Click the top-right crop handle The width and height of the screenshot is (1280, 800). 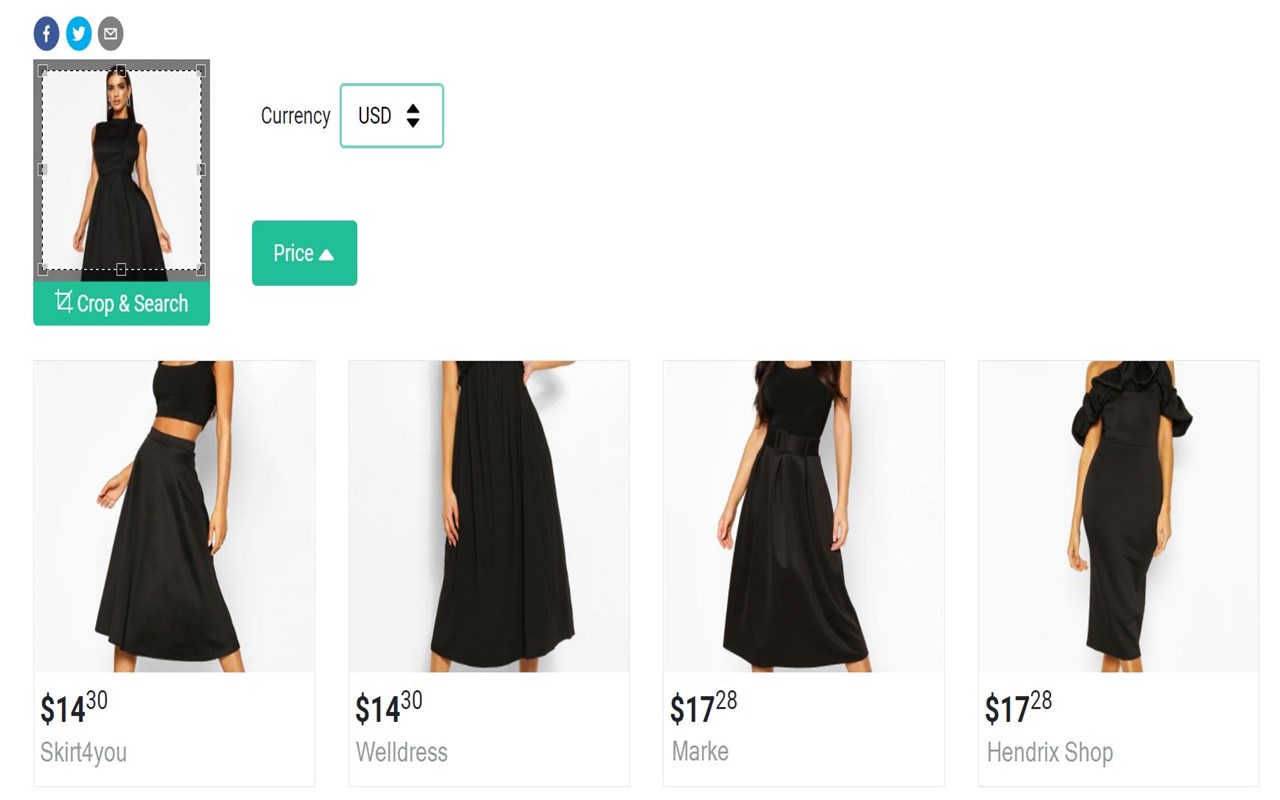[200, 70]
